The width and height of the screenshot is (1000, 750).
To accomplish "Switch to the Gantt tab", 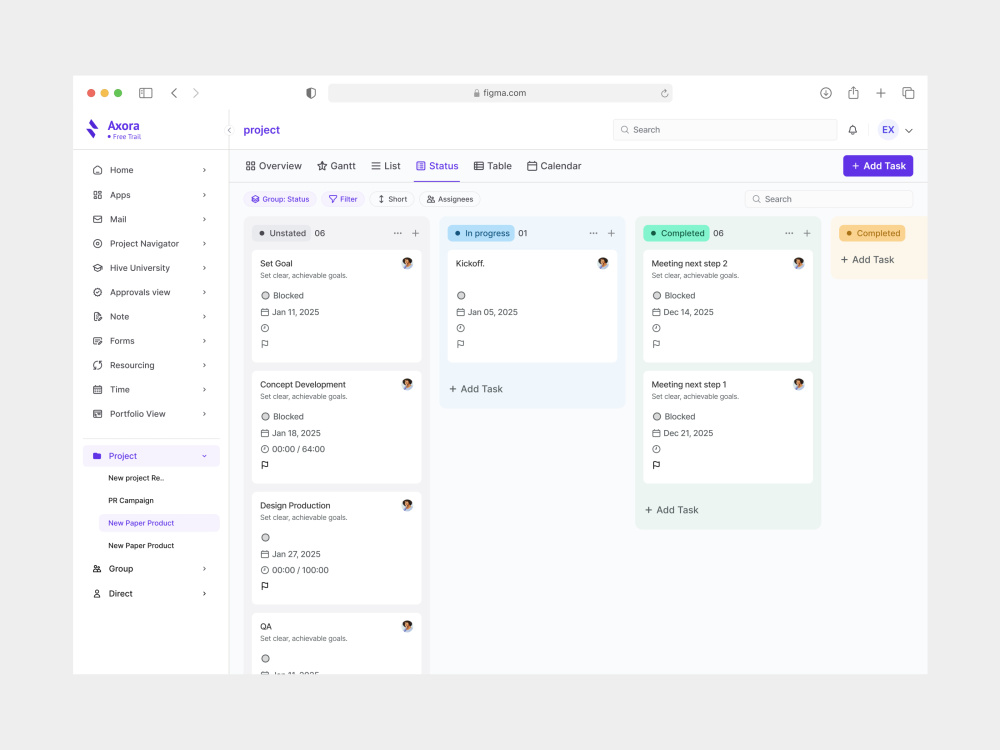I will pyautogui.click(x=337, y=166).
